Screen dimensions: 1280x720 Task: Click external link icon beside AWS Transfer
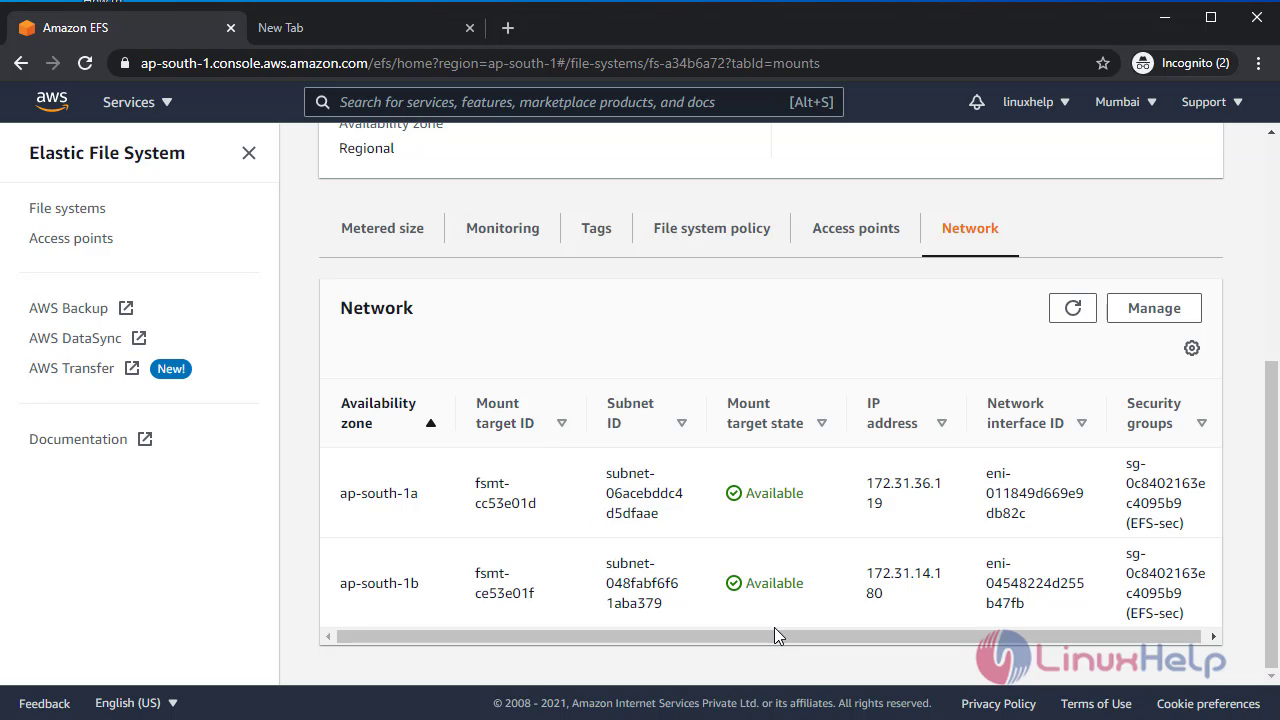pyautogui.click(x=132, y=368)
